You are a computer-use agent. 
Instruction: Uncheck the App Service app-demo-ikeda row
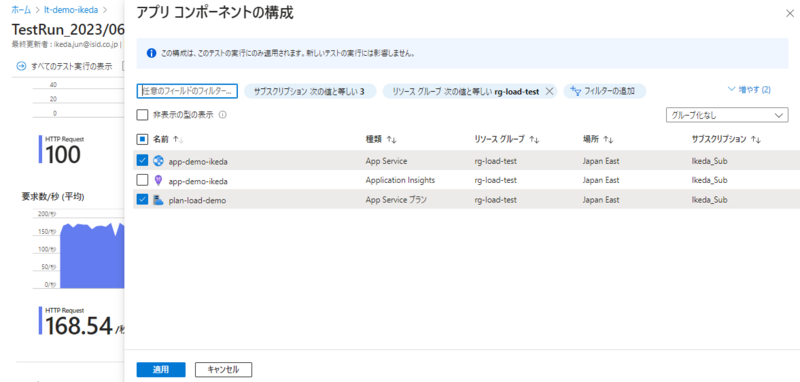pos(142,161)
